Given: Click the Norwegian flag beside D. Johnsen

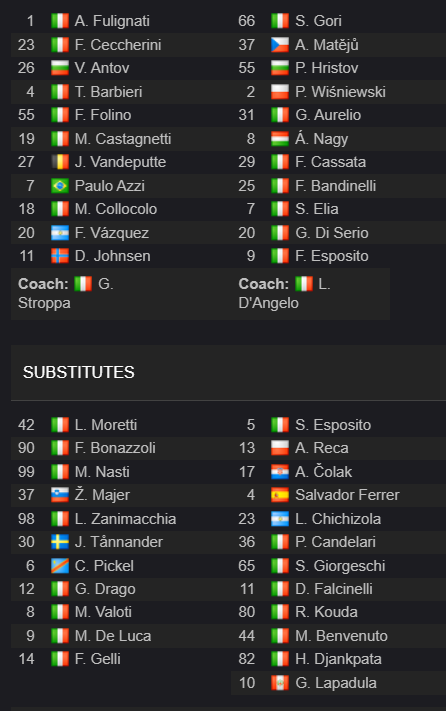Looking at the screenshot, I should pyautogui.click(x=60, y=256).
